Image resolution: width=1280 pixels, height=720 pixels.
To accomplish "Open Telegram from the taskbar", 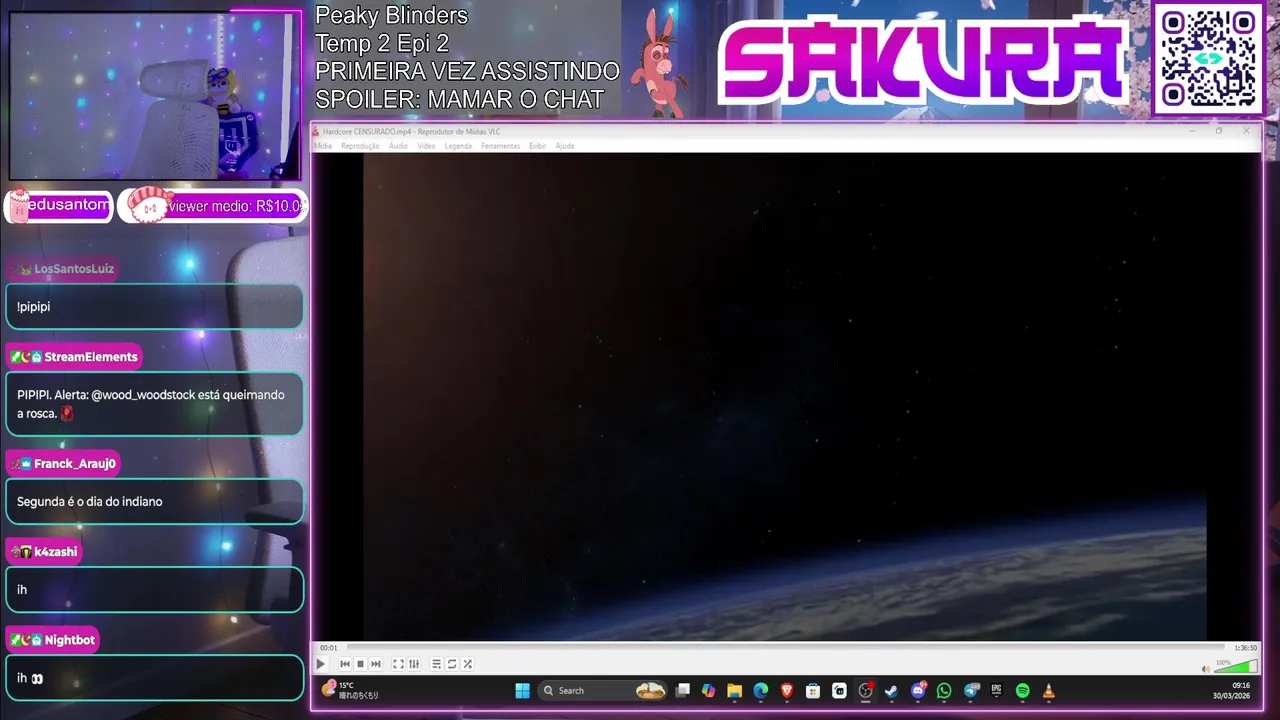I will [971, 690].
